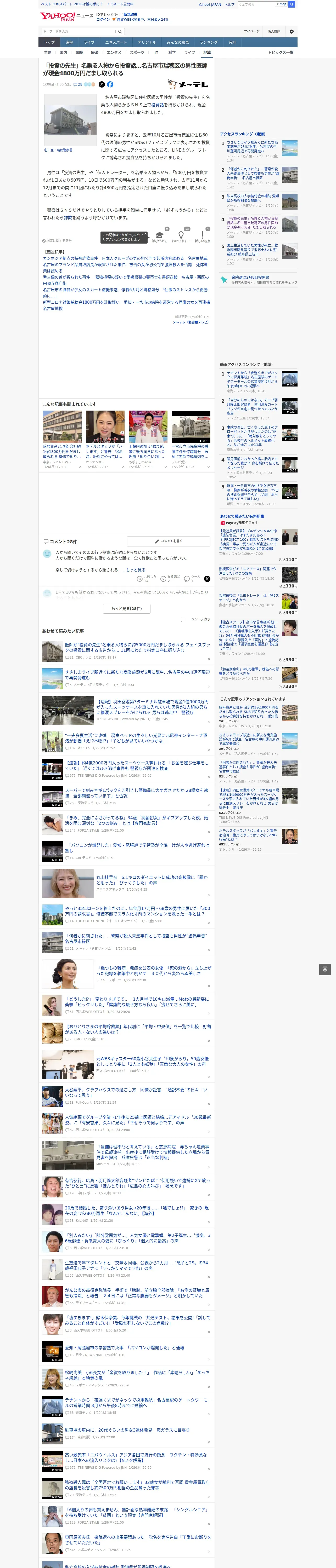Open the '「パソコンが爆発した」愛知・尾張旭' article
Image resolution: width=336 pixels, height=1568 pixels.
pos(137,848)
